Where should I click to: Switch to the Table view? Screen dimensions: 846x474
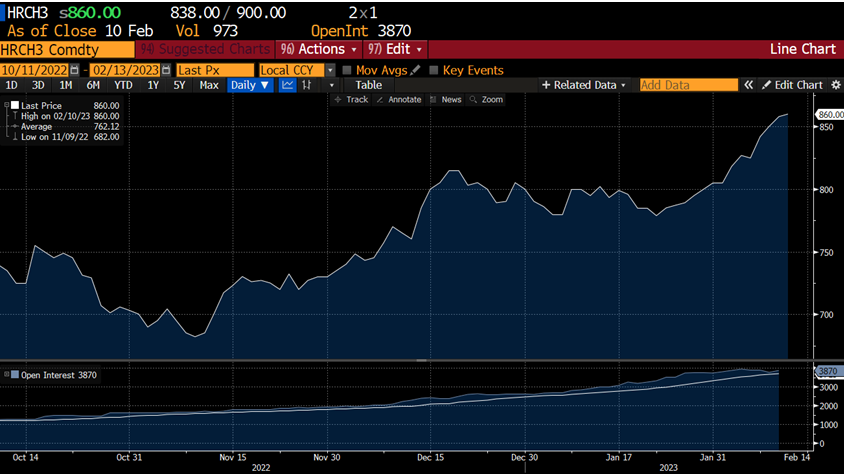click(x=368, y=86)
